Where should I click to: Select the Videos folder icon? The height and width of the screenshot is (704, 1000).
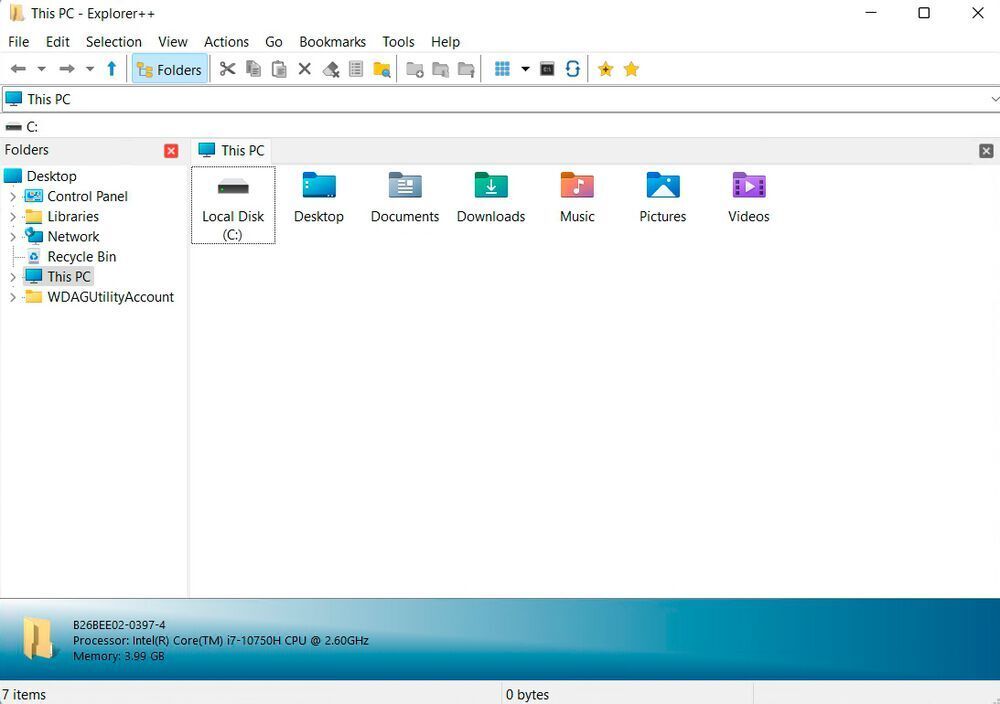pyautogui.click(x=749, y=198)
